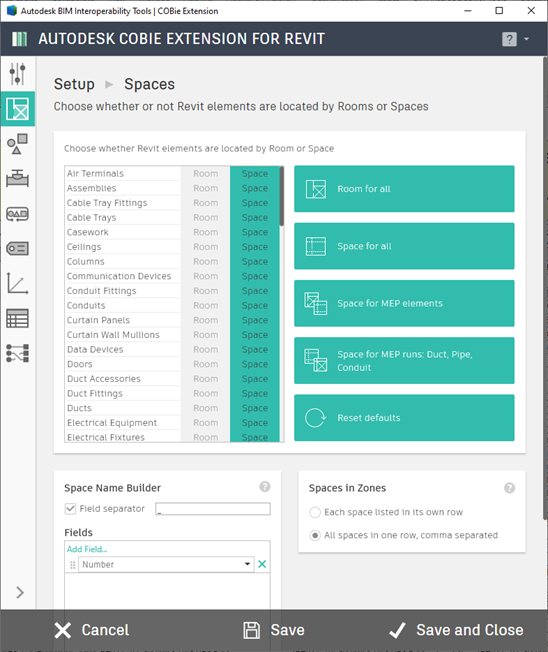548x652 pixels.
Task: Set Air Terminals to Room
Action: coord(205,173)
